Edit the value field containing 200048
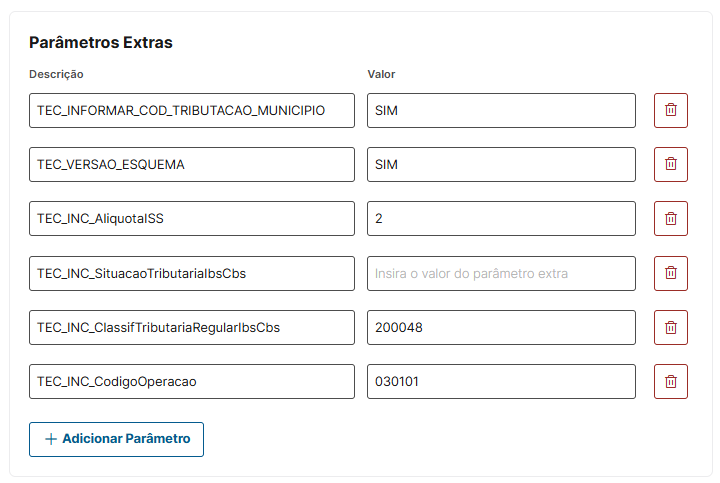 501,327
